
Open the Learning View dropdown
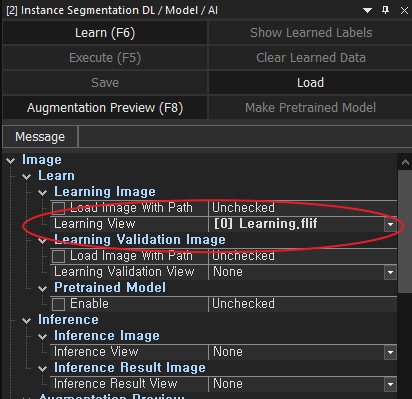coord(390,224)
